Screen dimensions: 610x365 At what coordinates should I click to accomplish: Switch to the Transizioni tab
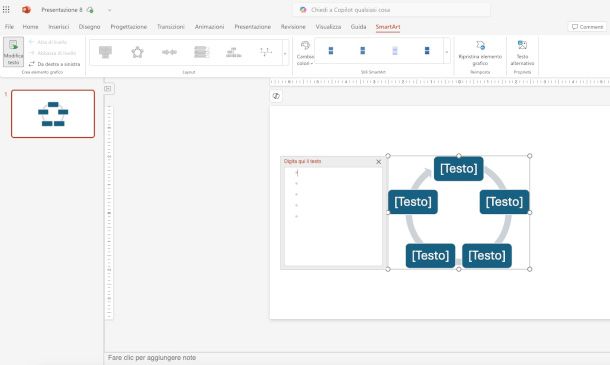click(171, 27)
